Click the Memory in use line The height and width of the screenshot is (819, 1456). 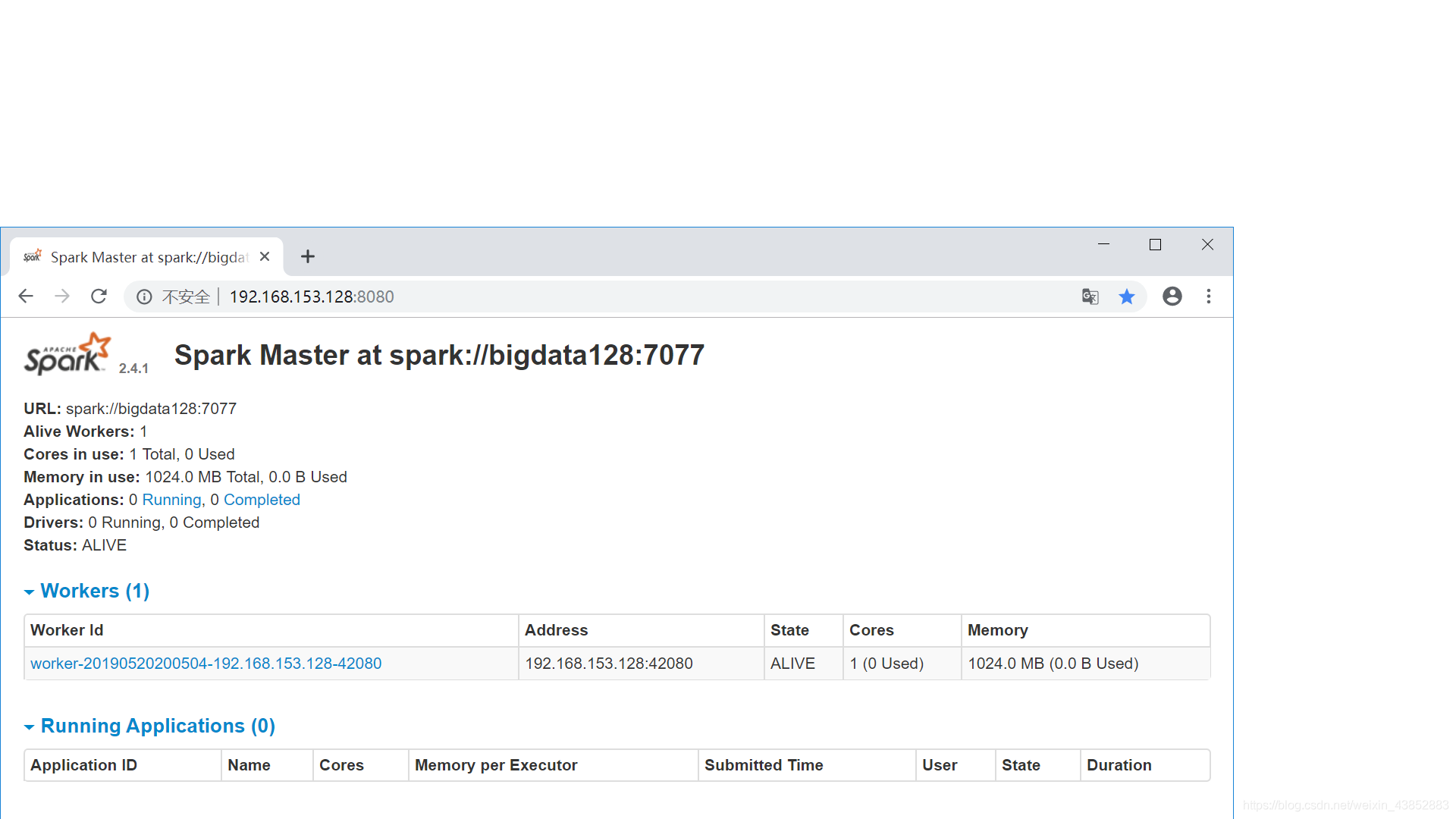coord(185,477)
